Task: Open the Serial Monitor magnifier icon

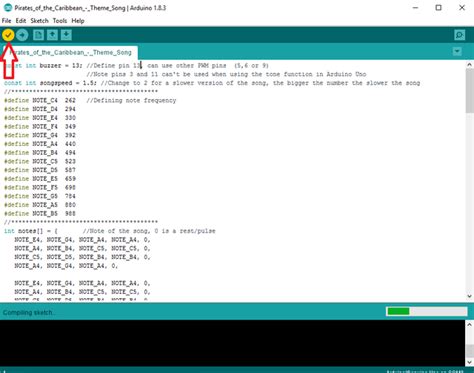Action: tap(459, 35)
